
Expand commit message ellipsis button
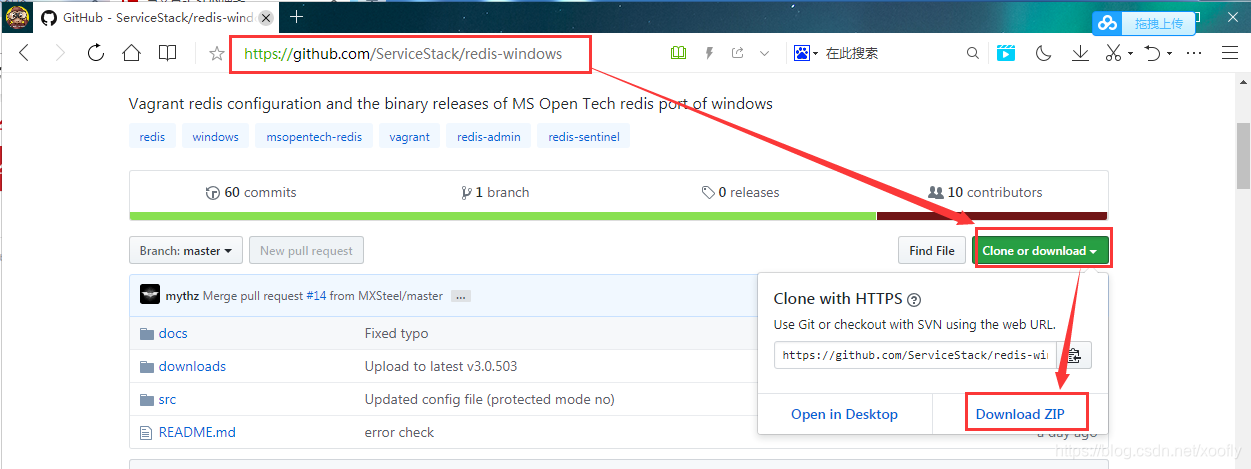click(461, 296)
